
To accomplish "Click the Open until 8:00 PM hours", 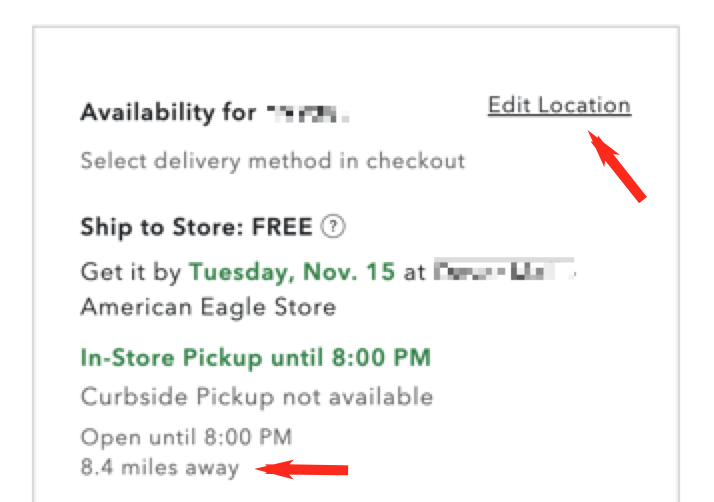I will (186, 437).
